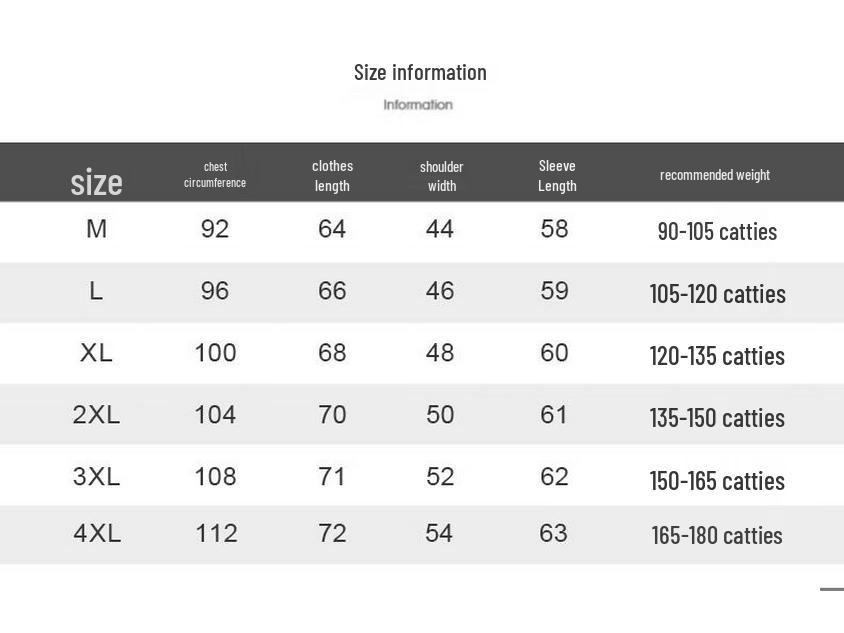Viewport: 844px width, 633px height.
Task: Click the size column header
Action: coord(96,182)
